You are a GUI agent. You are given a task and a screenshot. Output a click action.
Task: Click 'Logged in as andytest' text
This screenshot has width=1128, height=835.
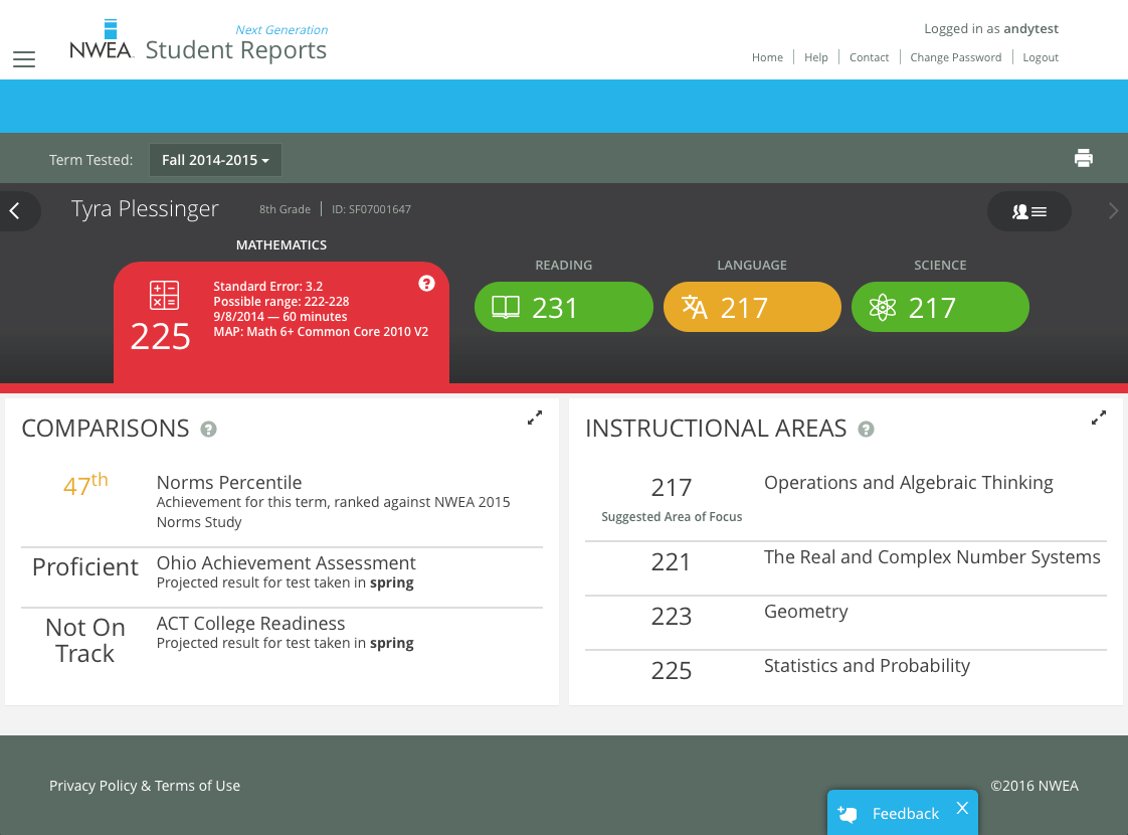pyautogui.click(x=991, y=29)
